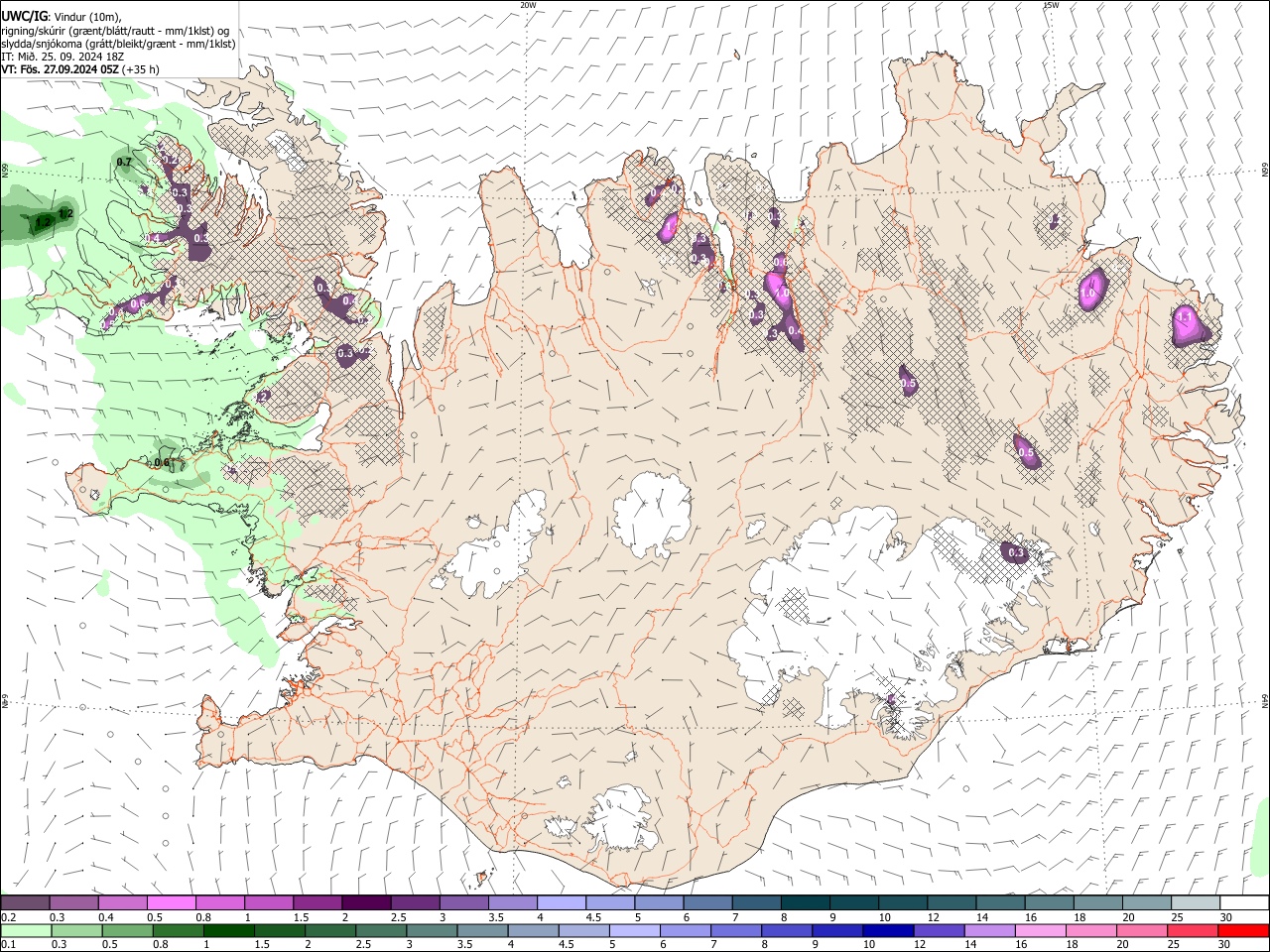The height and width of the screenshot is (952, 1270).
Task: Click the '15W' longitude label
Action: click(x=1050, y=5)
